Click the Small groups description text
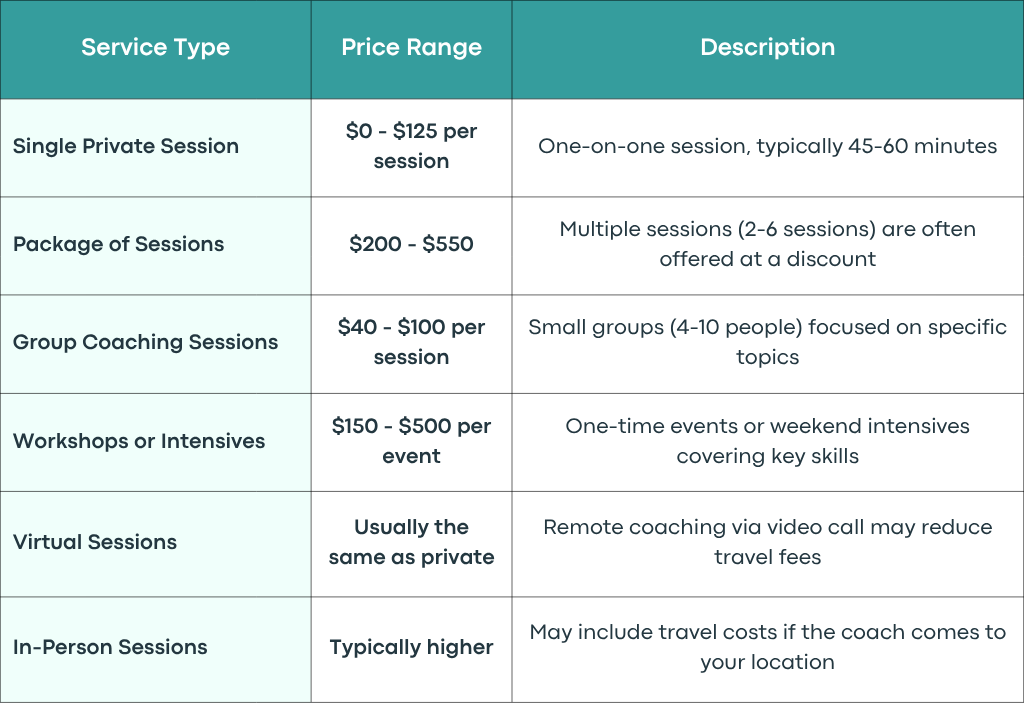This screenshot has height=703, width=1024. (x=767, y=342)
